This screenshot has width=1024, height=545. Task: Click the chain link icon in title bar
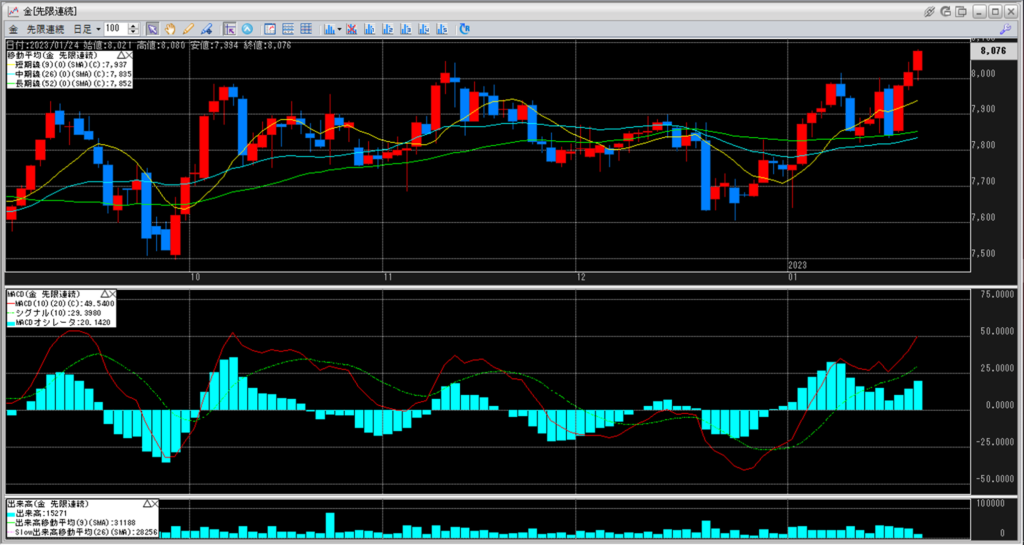tap(929, 10)
